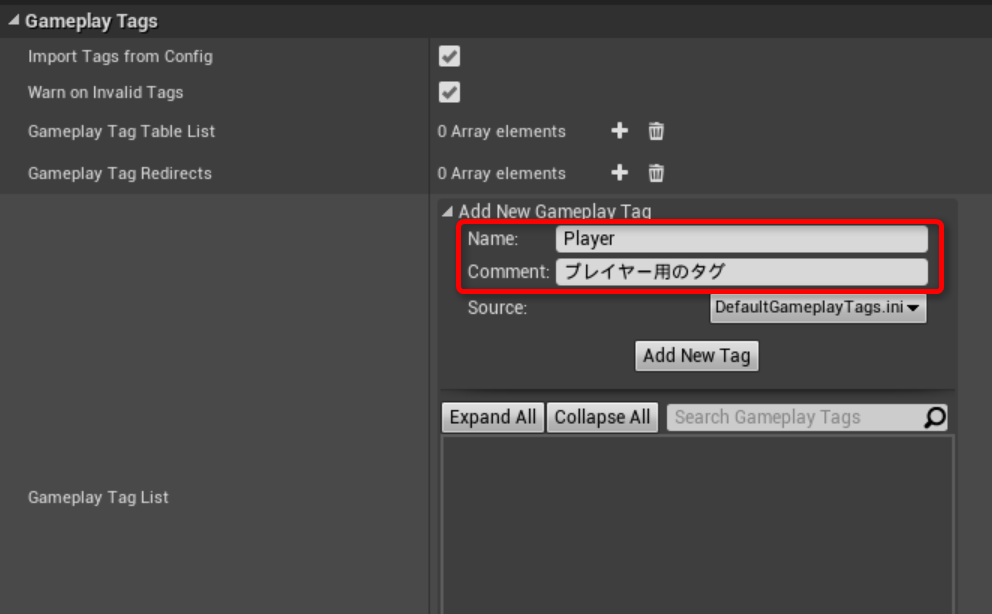This screenshot has width=992, height=614.
Task: Click the Collapse All button
Action: tap(602, 417)
